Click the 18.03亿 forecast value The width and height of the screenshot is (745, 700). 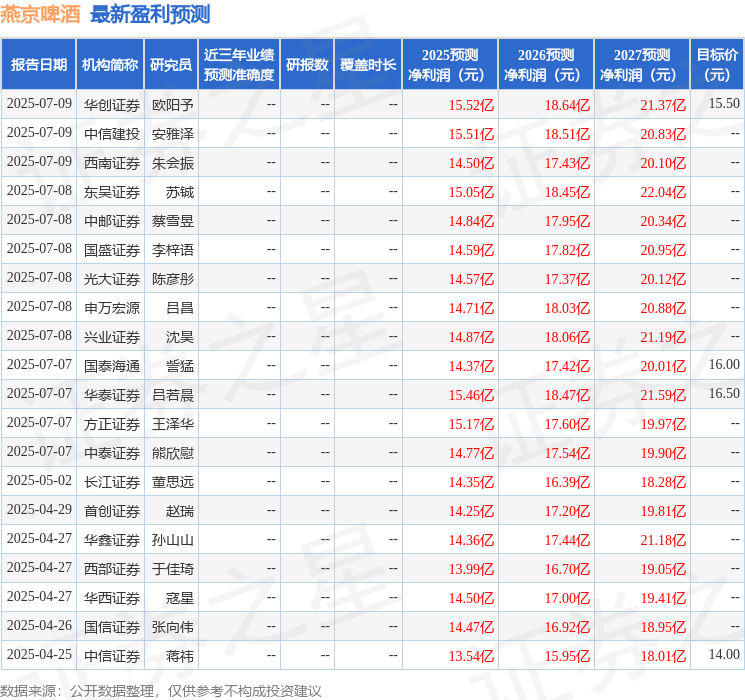[567, 308]
